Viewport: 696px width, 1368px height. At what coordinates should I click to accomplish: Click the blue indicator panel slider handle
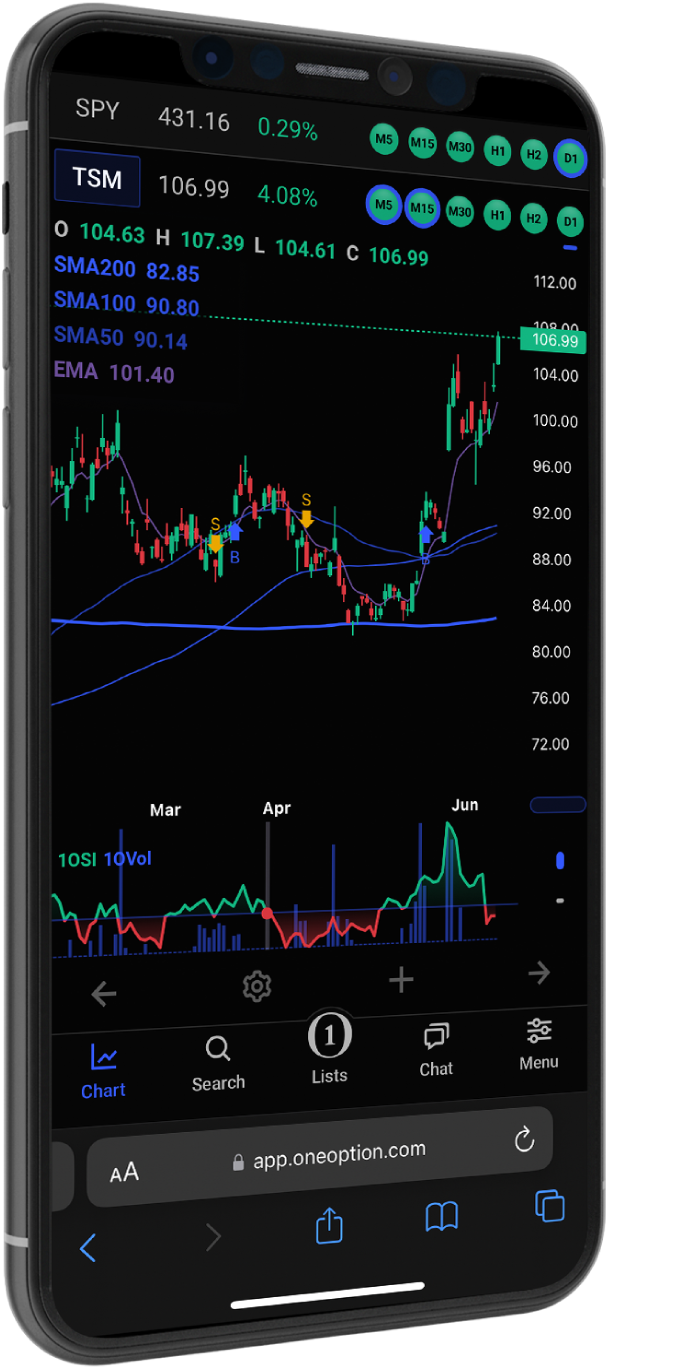[x=560, y=860]
